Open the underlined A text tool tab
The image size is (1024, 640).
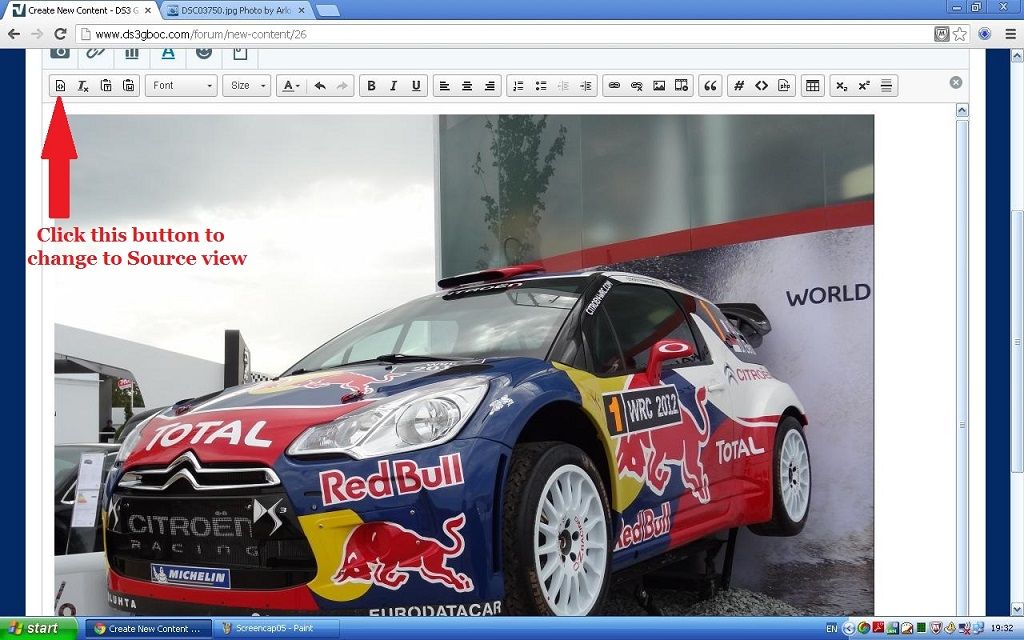(168, 54)
